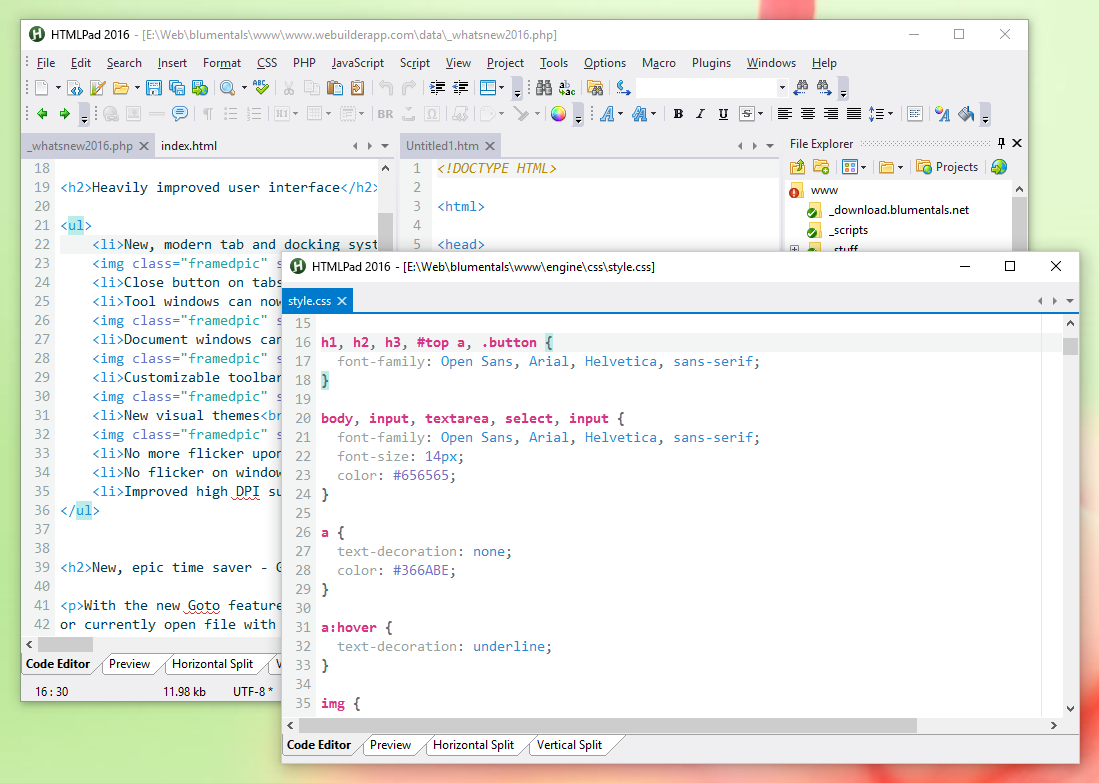The image size is (1099, 783).
Task: Run the ABC spell check icon
Action: pos(261,88)
